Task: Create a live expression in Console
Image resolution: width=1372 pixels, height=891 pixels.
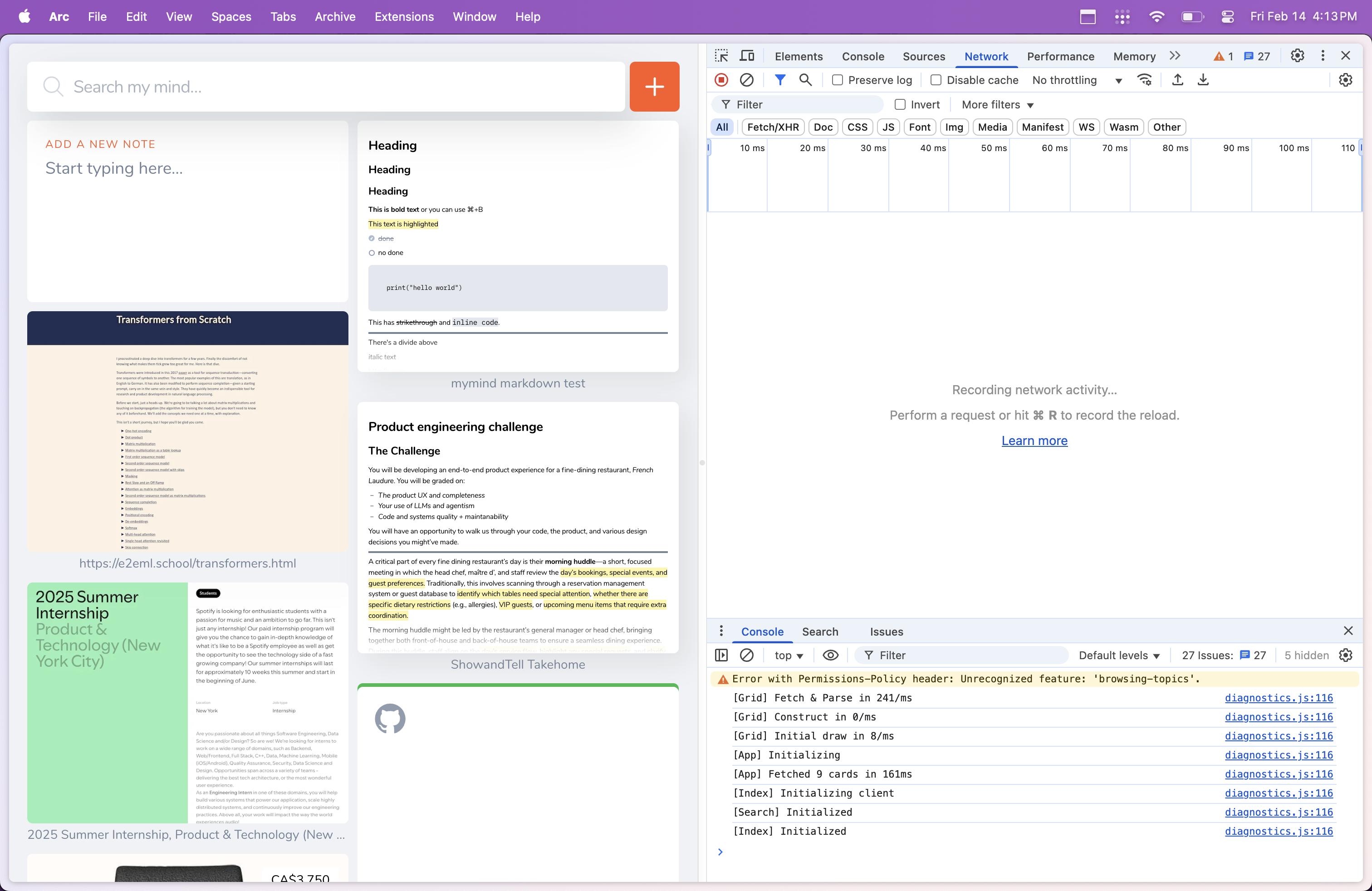Action: (x=830, y=655)
